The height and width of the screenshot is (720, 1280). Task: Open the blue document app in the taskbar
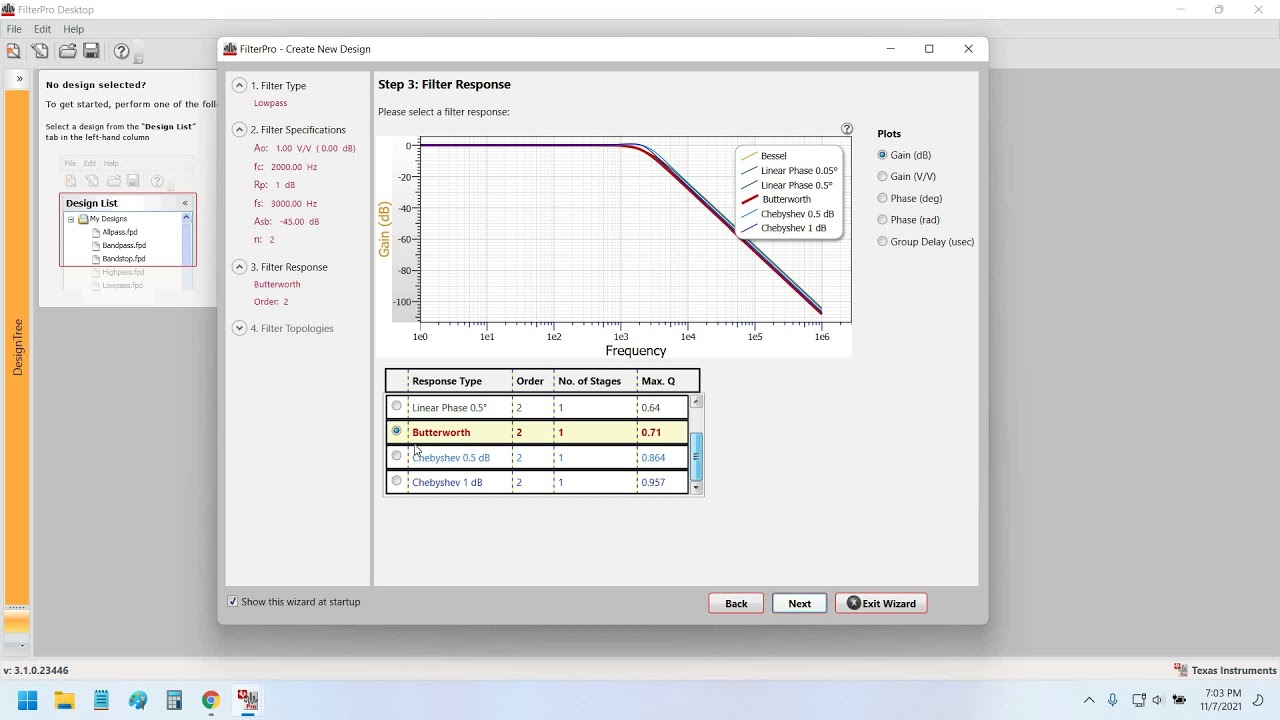[x=101, y=700]
